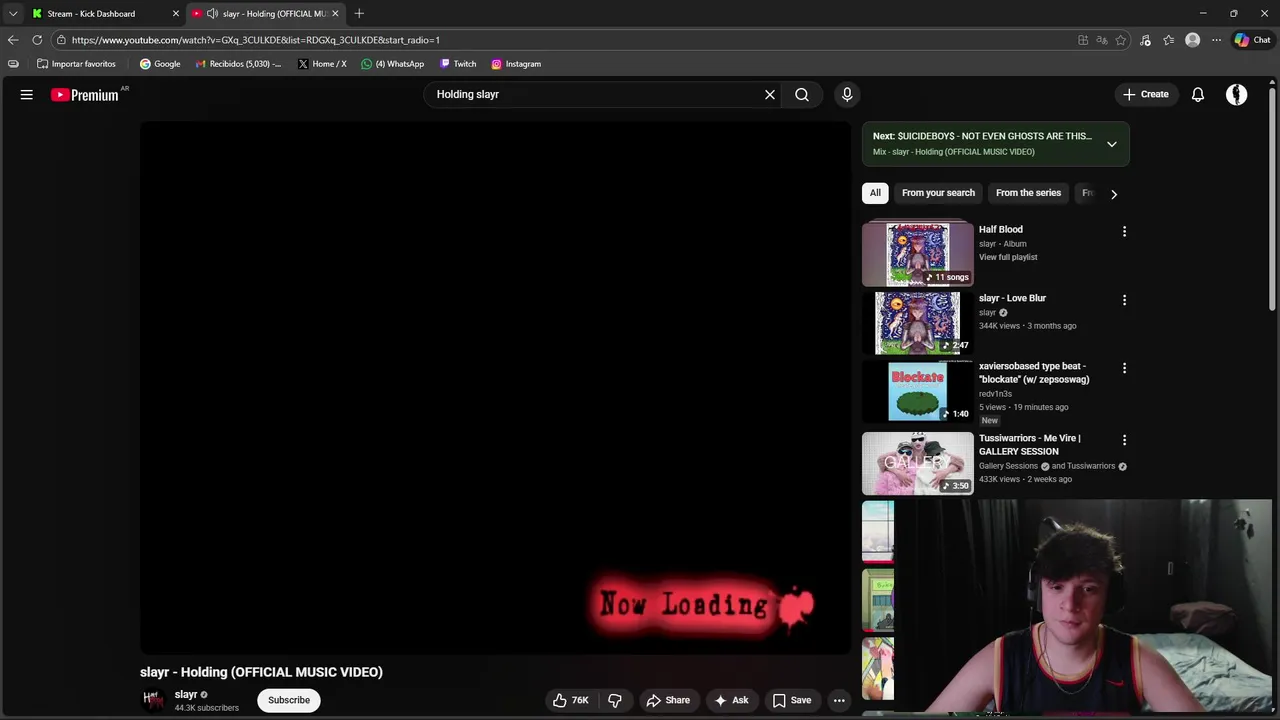
Task: Close the slayr - Holding tab
Action: pyautogui.click(x=335, y=13)
